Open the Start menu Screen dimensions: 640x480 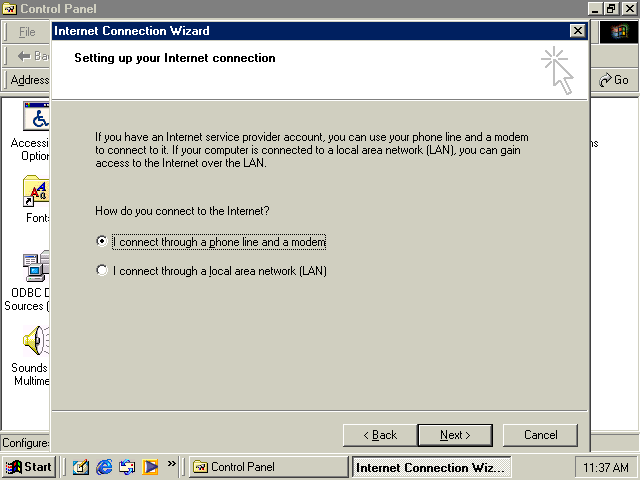[x=29, y=467]
